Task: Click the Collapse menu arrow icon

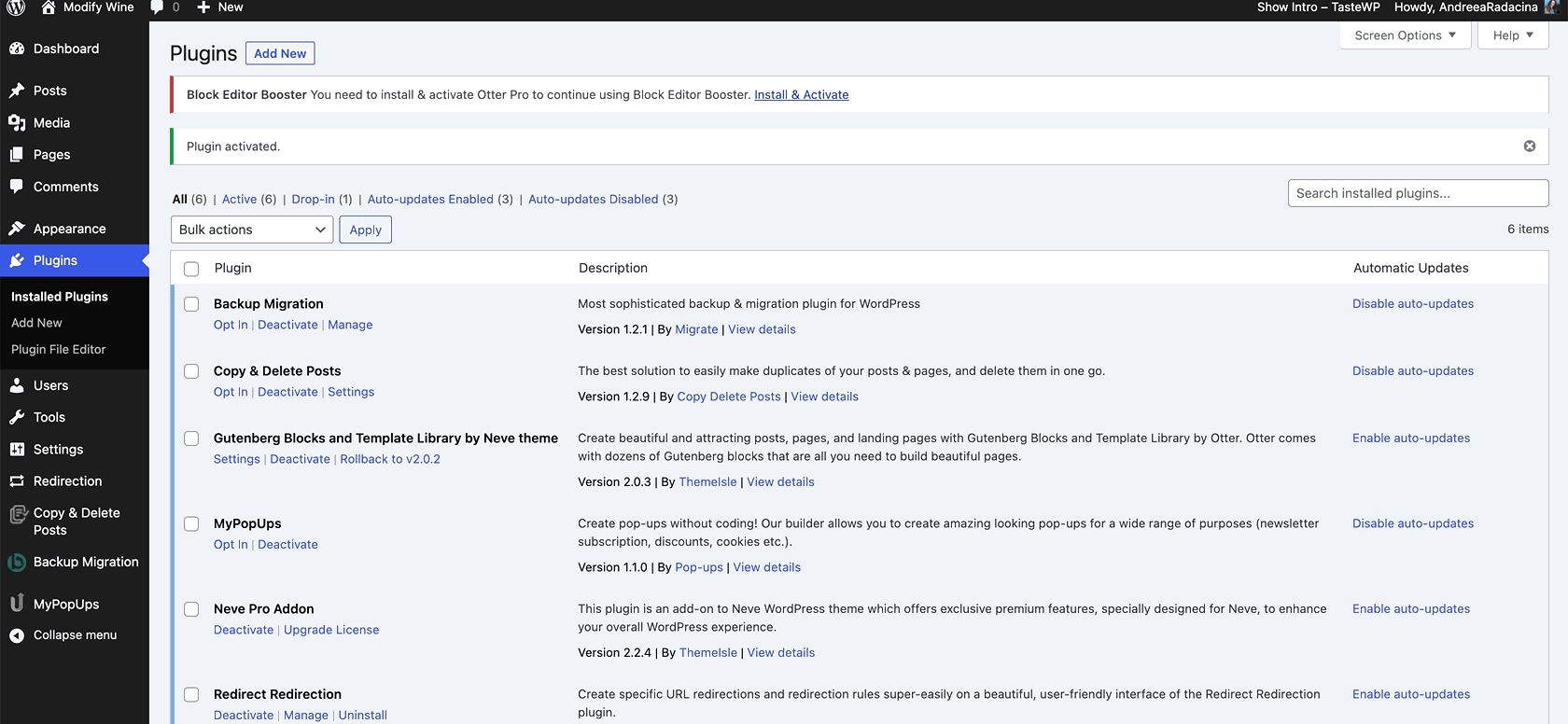Action: [x=17, y=635]
